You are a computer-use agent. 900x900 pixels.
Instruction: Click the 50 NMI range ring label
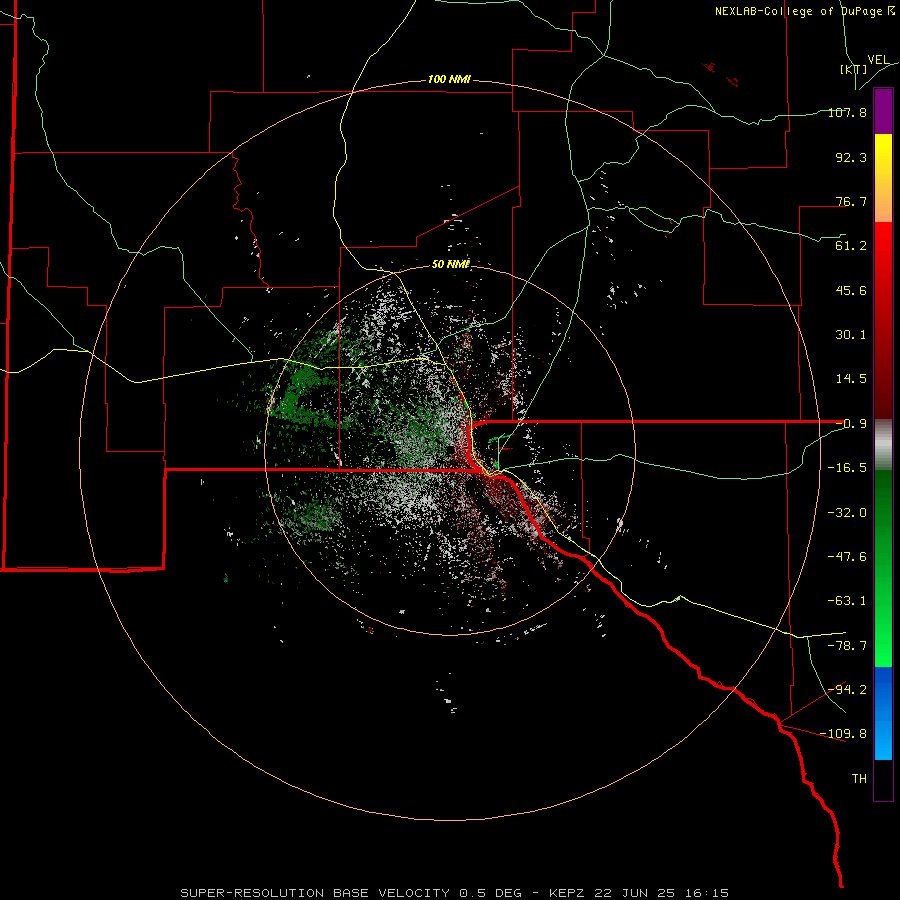point(450,264)
